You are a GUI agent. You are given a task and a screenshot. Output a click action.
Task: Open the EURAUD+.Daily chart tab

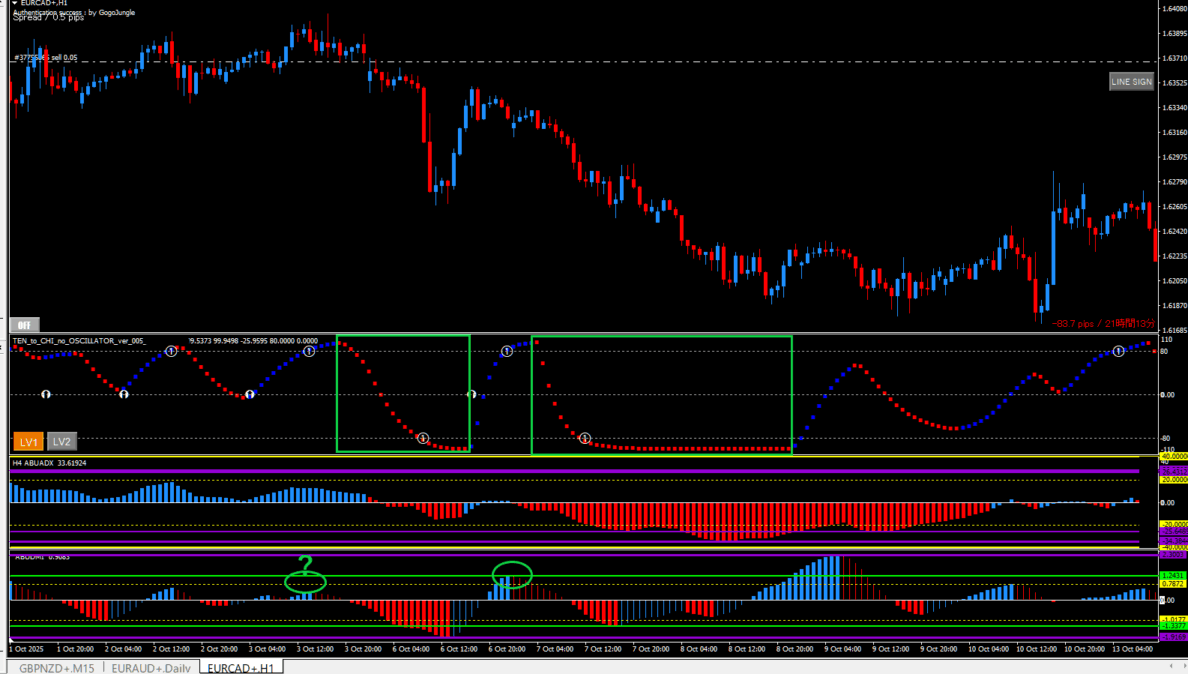pos(150,667)
